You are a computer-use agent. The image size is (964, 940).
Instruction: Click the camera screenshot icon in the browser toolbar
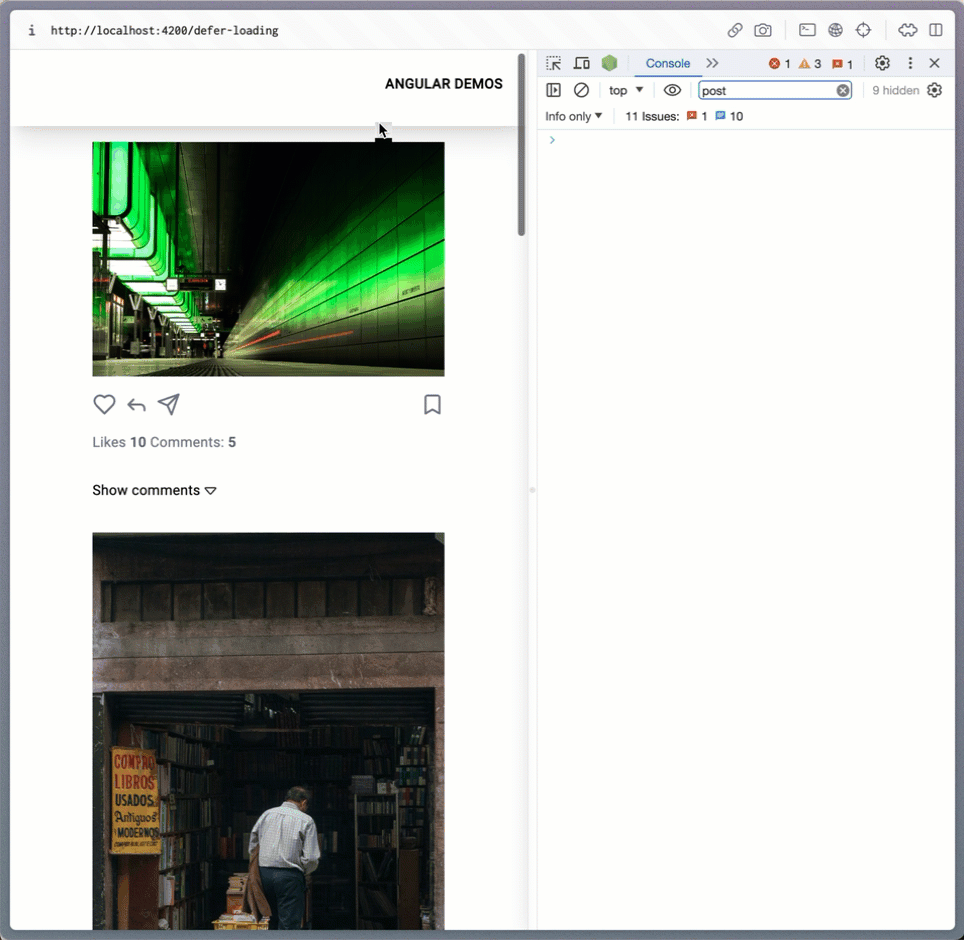[x=763, y=30]
